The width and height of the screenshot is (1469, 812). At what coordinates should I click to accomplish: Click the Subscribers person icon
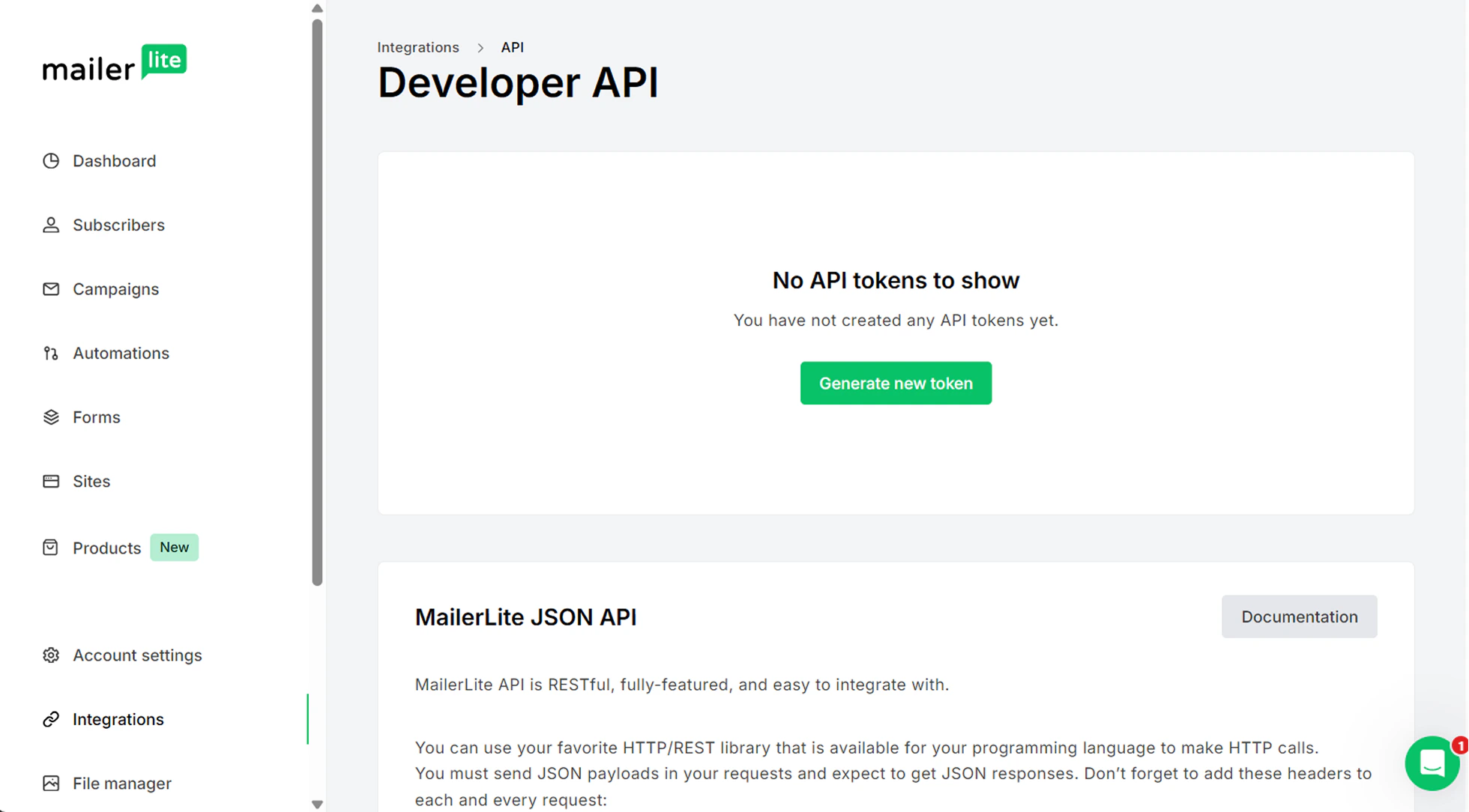tap(51, 225)
